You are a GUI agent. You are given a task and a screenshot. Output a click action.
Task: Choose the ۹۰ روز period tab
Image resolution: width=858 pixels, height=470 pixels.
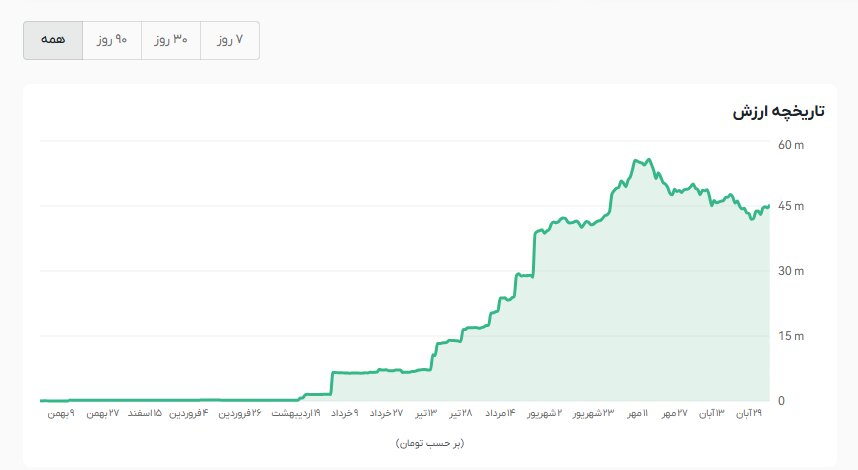pyautogui.click(x=112, y=40)
